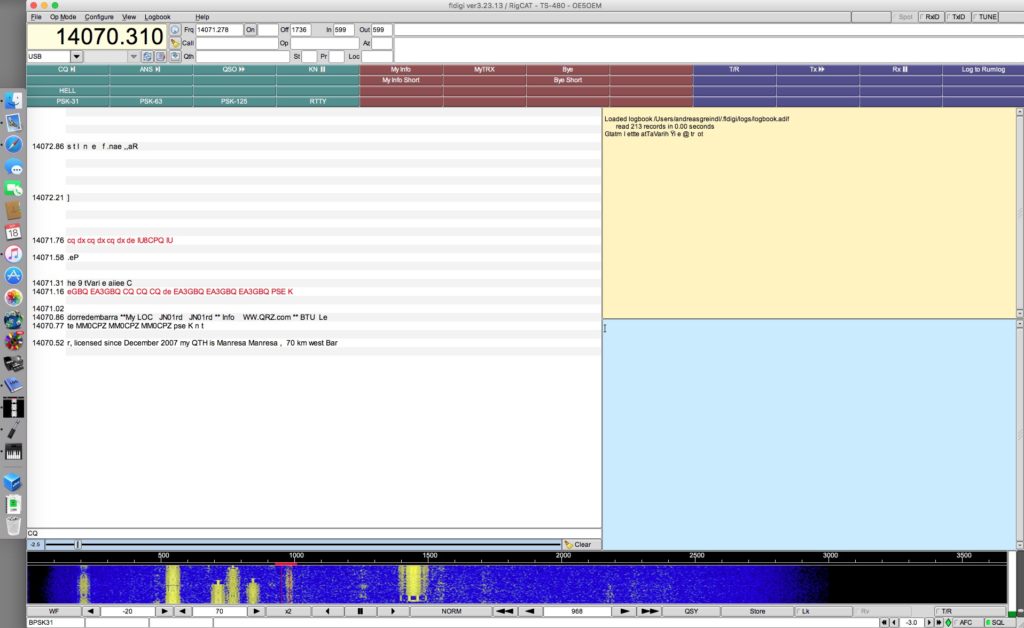Click the single right arrow after the 968 field

point(624,612)
